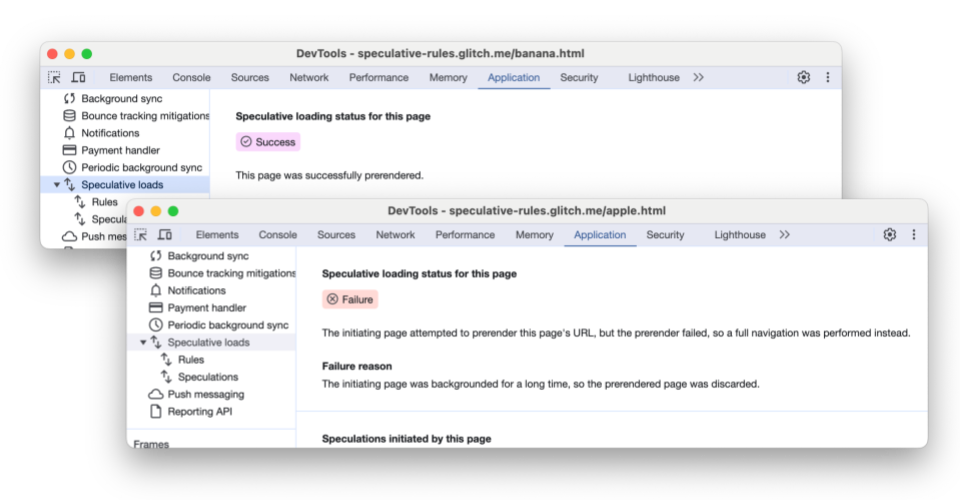This screenshot has height=500, width=960.
Task: Select Payment handler in banana.html sidebar
Action: (120, 150)
